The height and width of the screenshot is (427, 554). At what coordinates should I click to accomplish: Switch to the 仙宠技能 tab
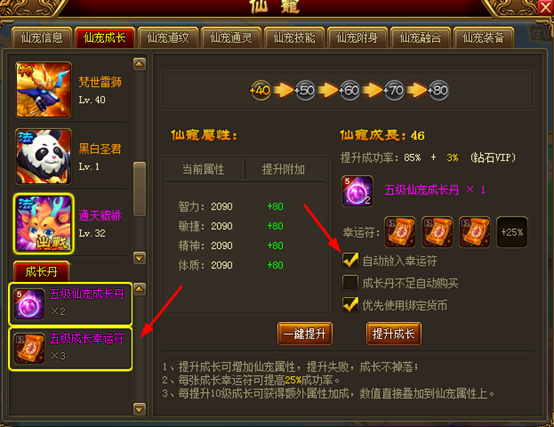pyautogui.click(x=294, y=37)
